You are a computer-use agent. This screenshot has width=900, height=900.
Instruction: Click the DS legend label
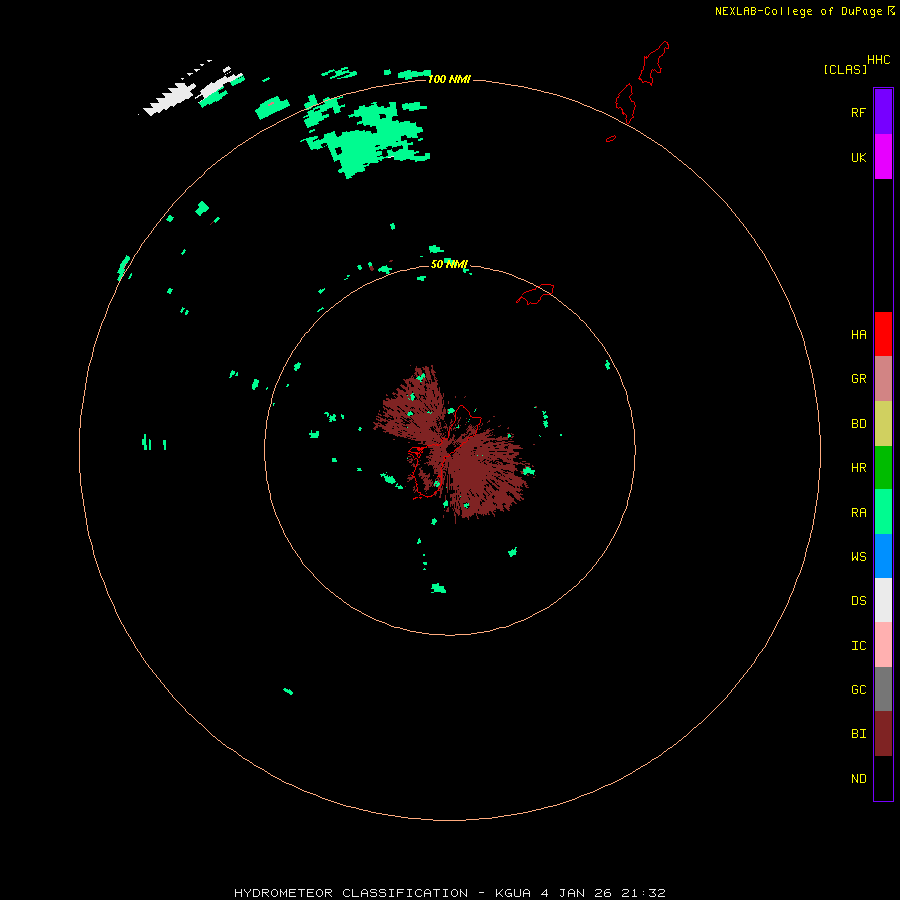coord(858,601)
